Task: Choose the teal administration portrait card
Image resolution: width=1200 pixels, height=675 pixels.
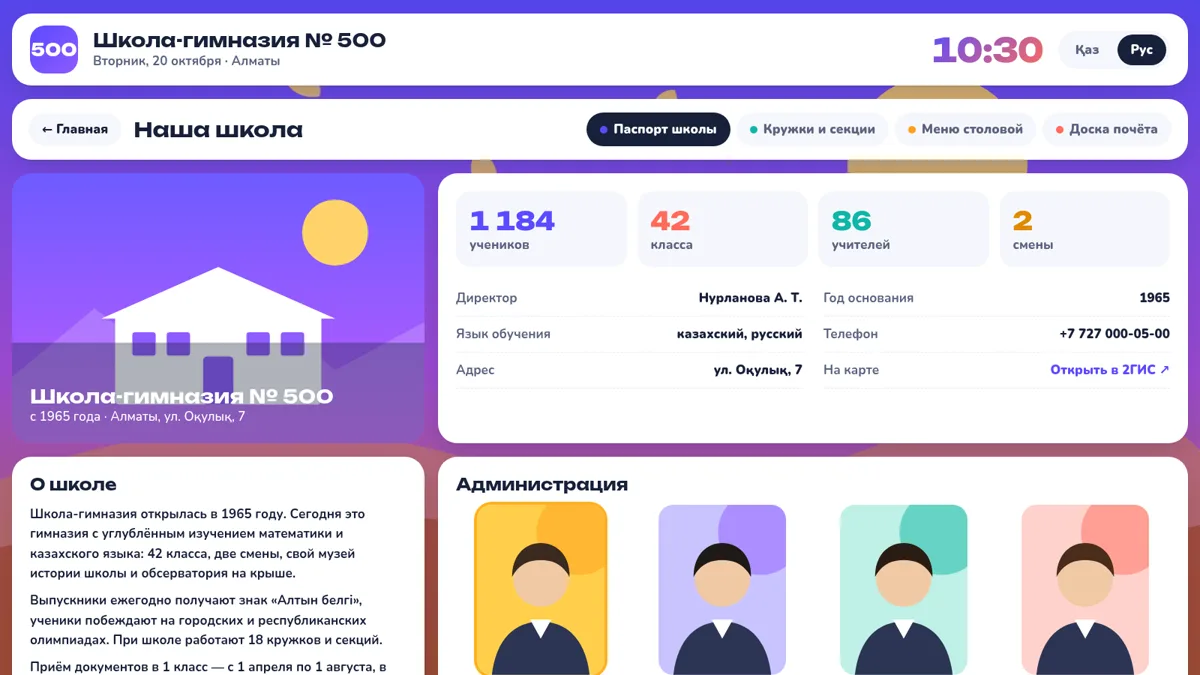Action: pyautogui.click(x=904, y=589)
